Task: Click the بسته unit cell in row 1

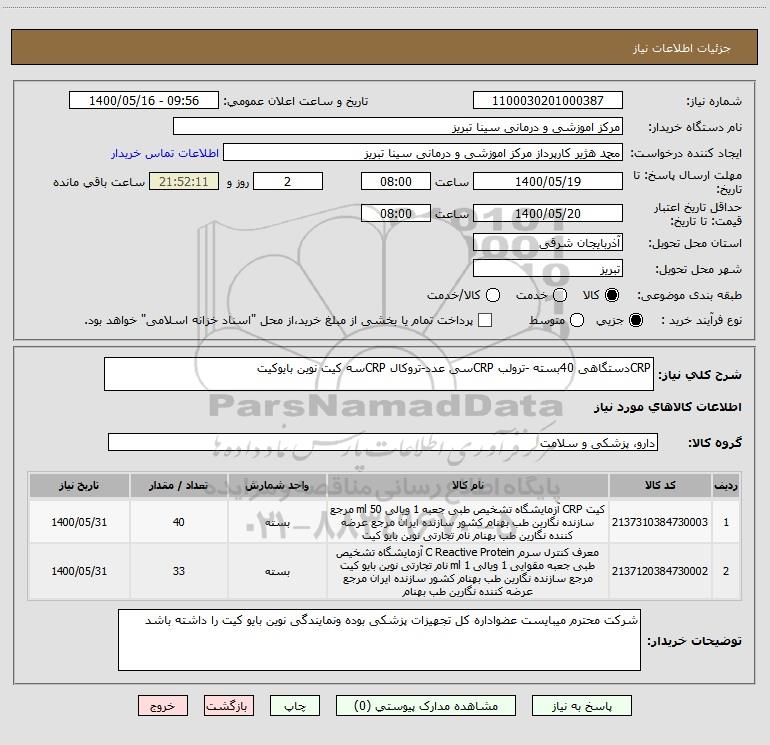Action: tap(277, 522)
